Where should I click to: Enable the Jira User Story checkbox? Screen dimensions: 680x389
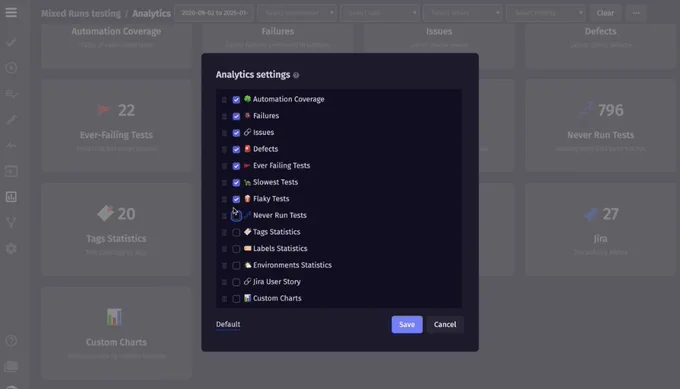[236, 282]
